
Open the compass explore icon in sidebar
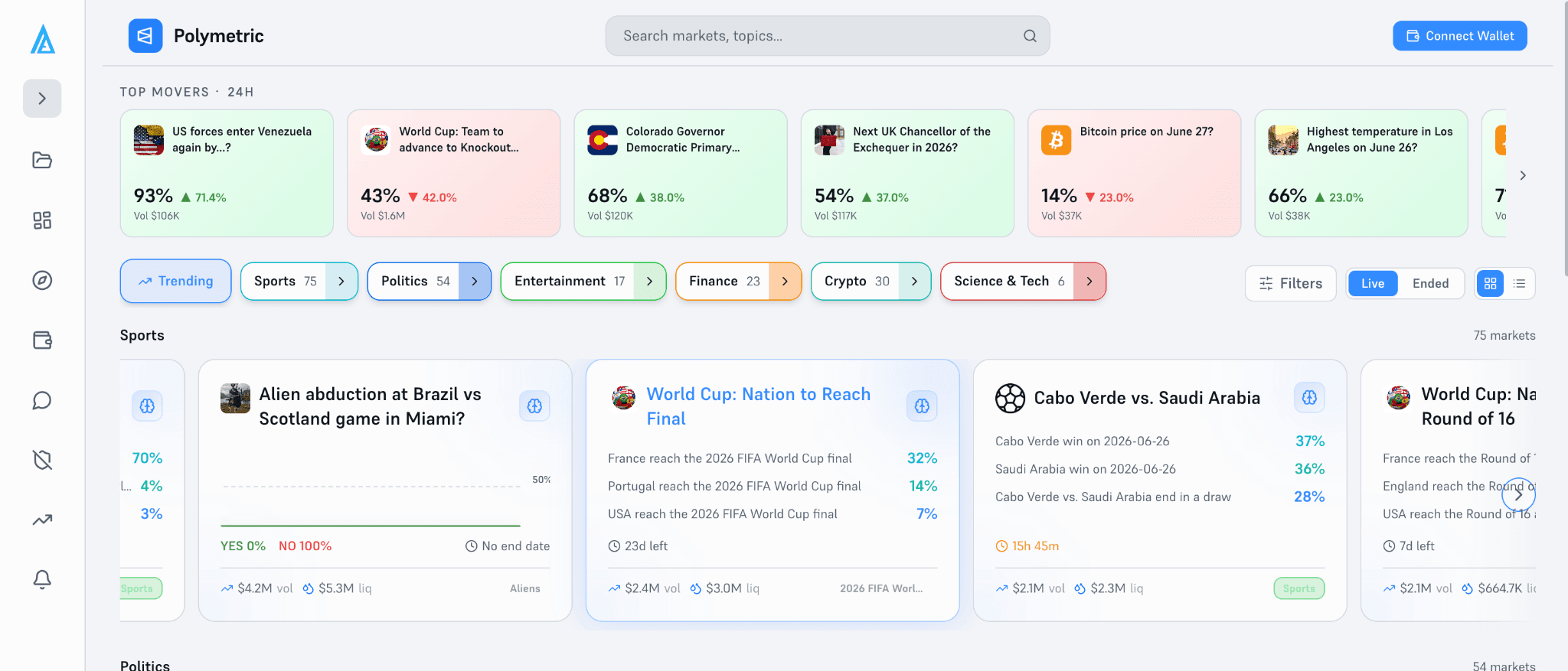[42, 280]
